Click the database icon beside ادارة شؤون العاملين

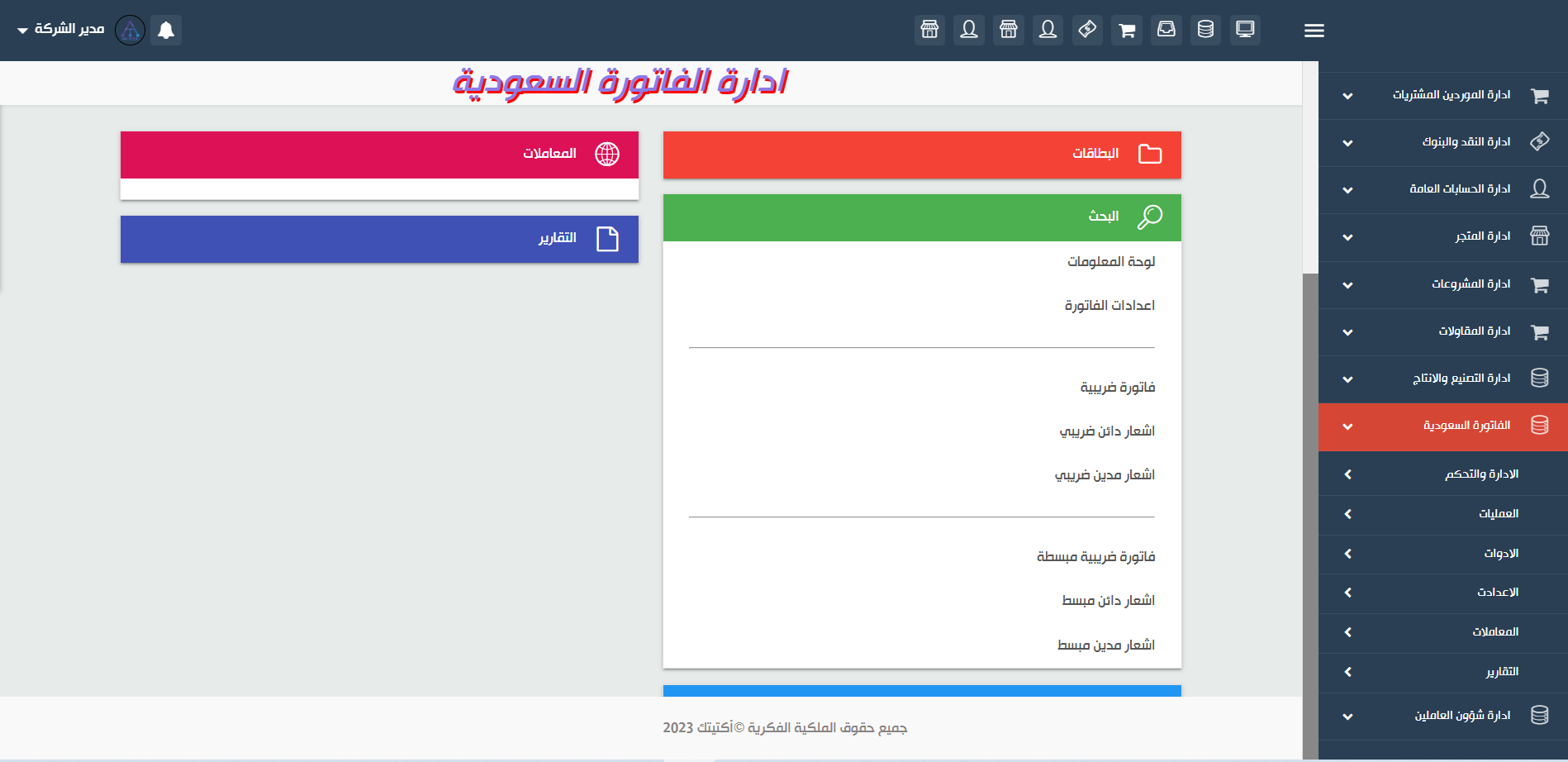coord(1540,715)
